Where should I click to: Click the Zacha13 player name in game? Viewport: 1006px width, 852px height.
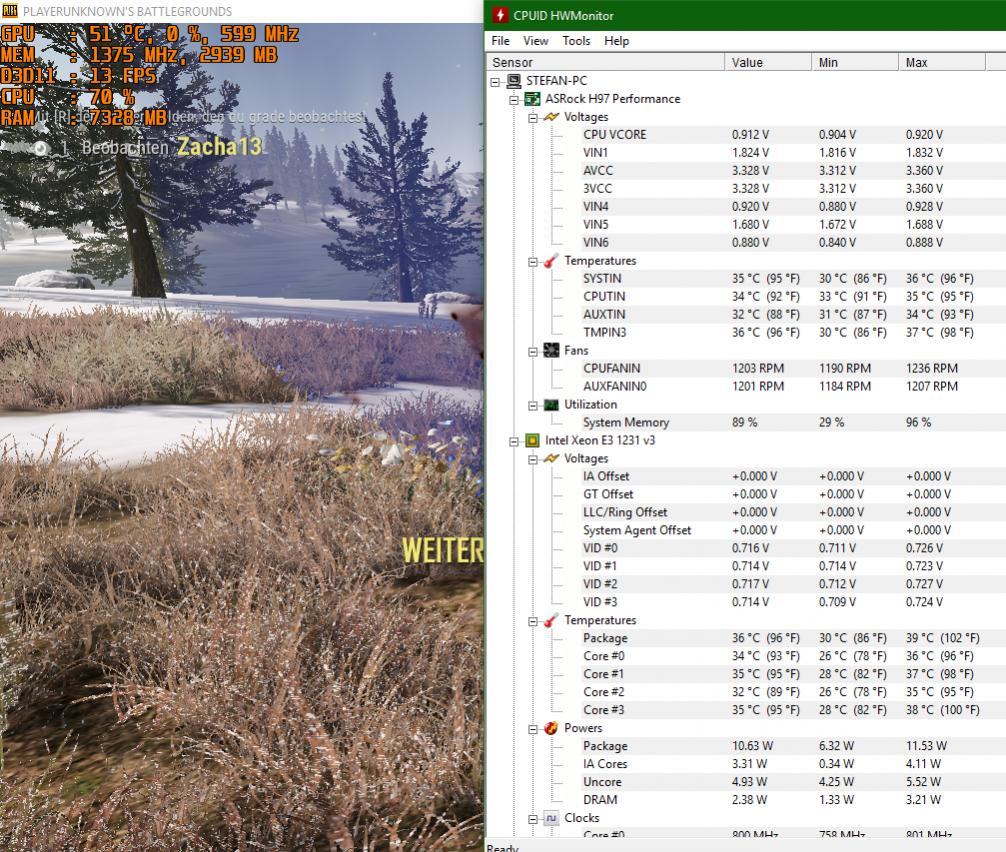(x=219, y=146)
